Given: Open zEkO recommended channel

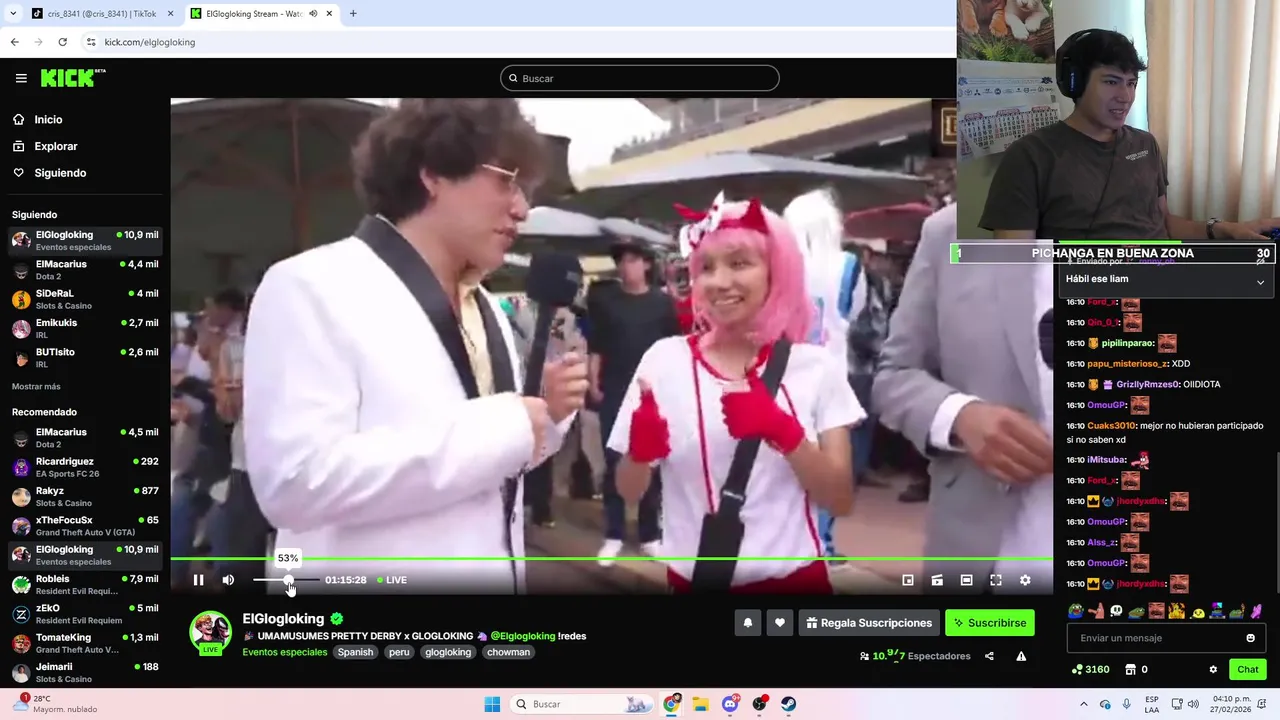Looking at the screenshot, I should tap(85, 614).
